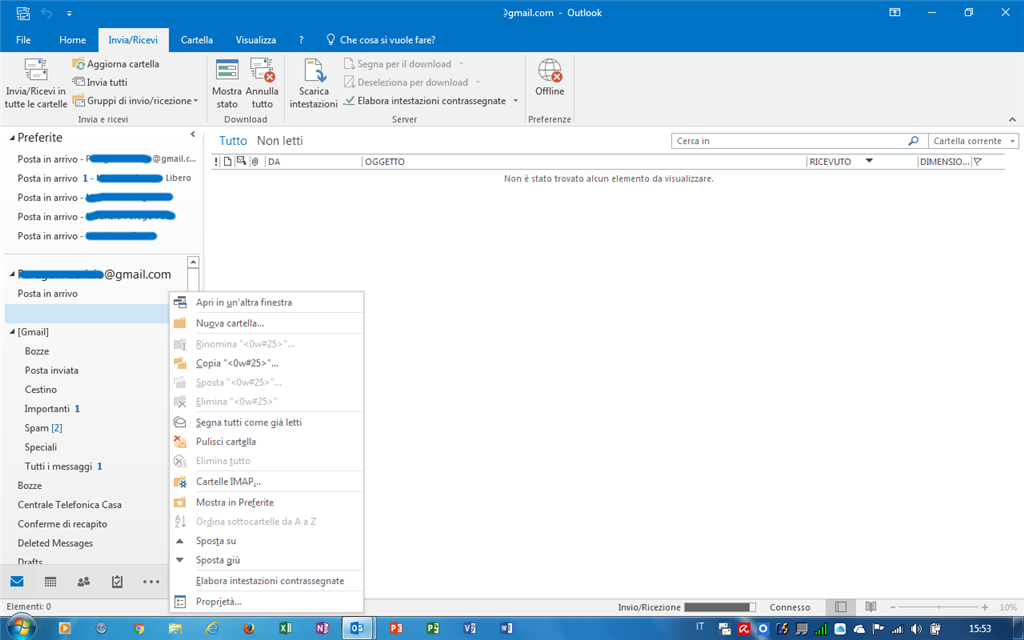1024x640 pixels.
Task: Select the Spam [2] folder
Action: click(x=44, y=428)
